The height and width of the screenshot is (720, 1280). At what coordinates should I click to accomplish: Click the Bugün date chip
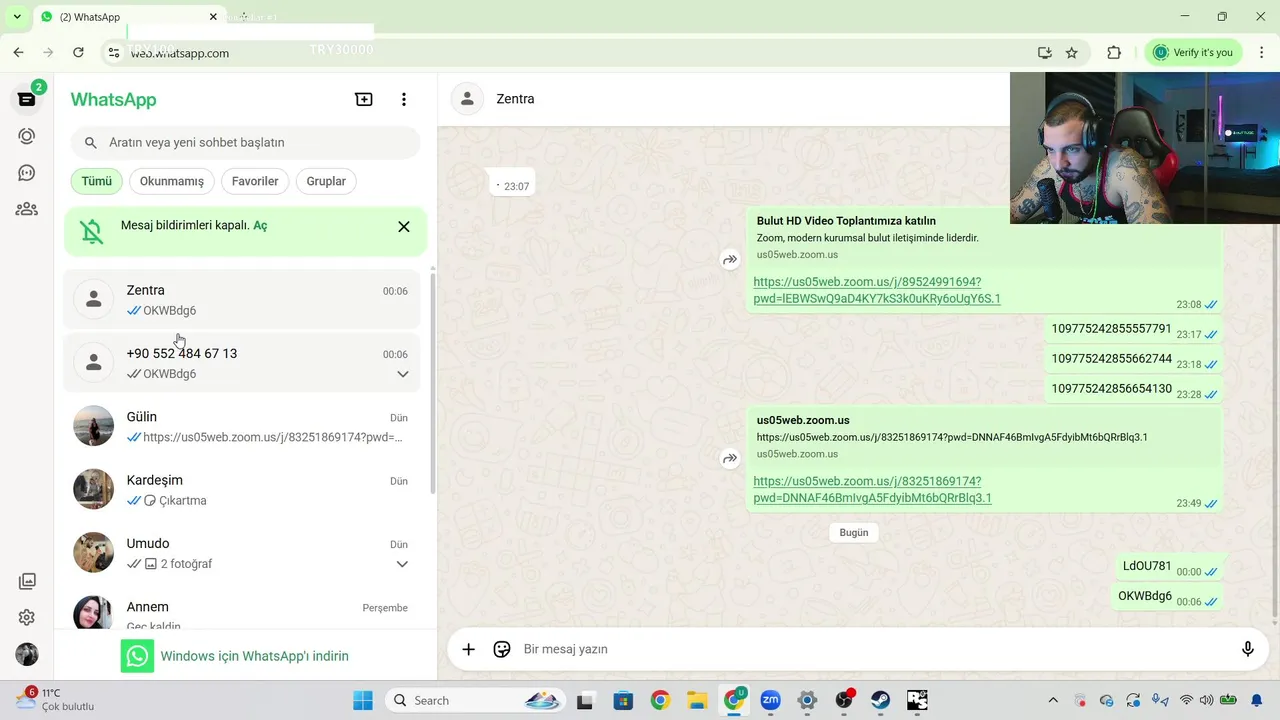click(x=854, y=533)
